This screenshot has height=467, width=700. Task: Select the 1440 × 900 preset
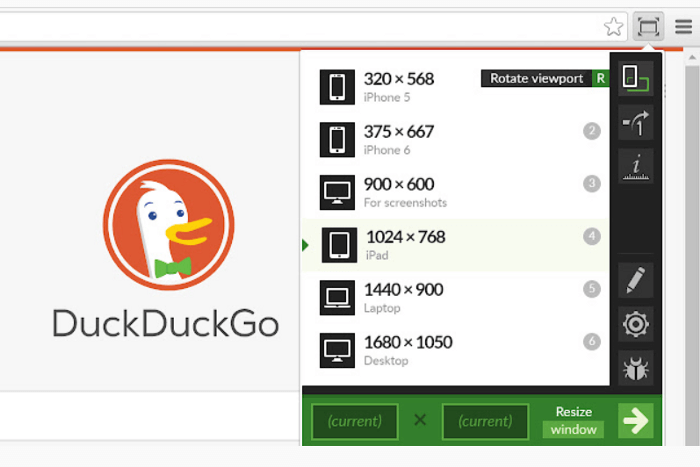(x=456, y=298)
